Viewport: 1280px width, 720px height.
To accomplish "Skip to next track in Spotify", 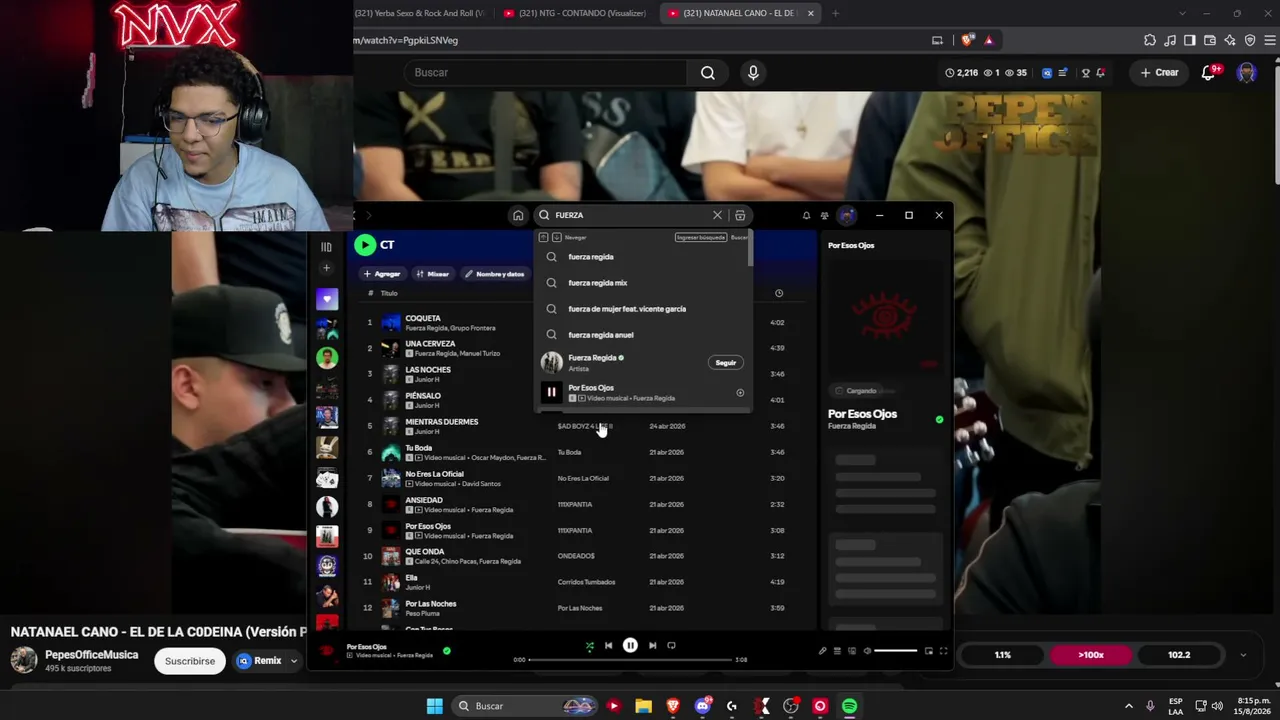I will [652, 646].
